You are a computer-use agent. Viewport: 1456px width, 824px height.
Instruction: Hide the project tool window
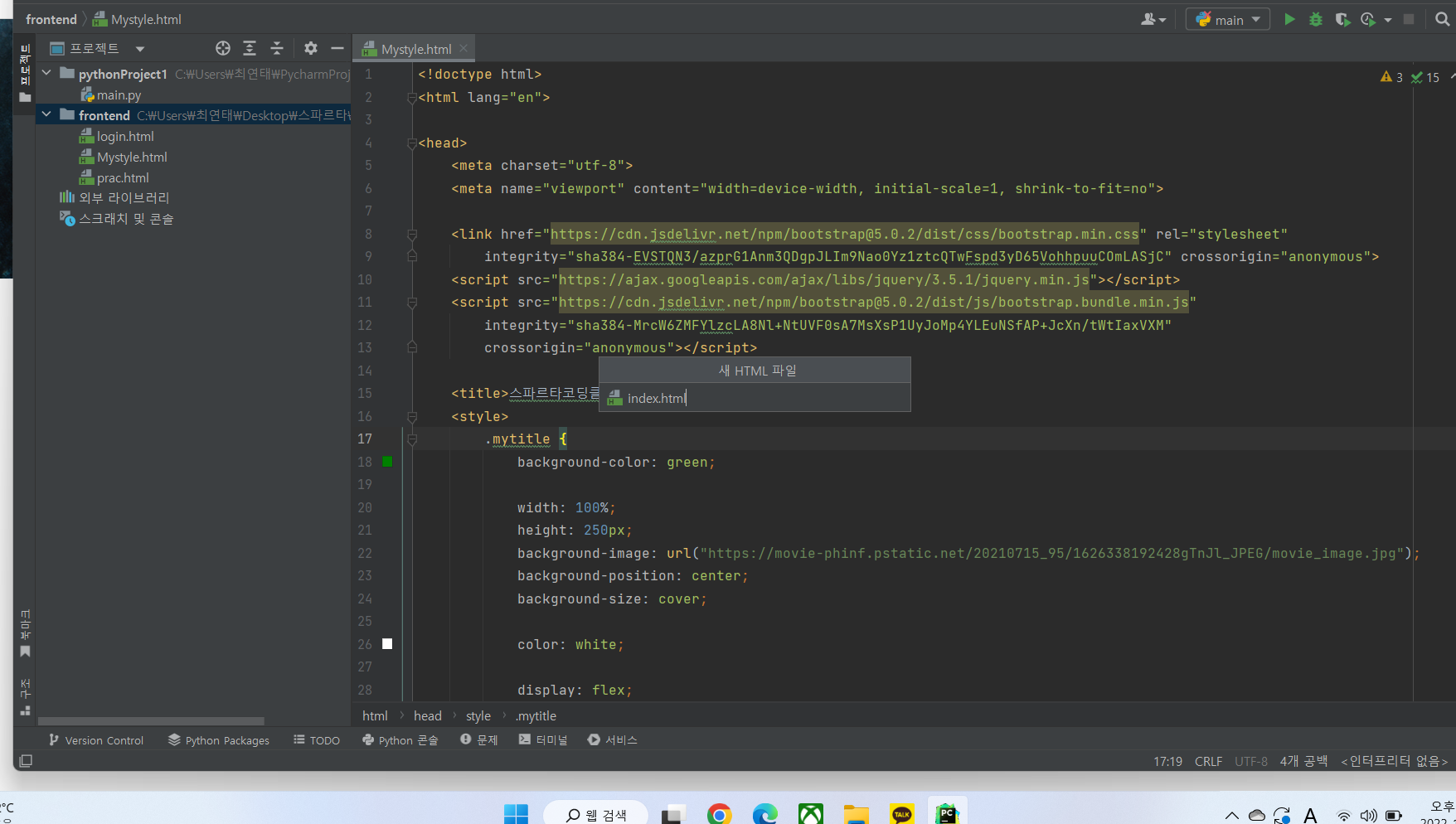click(x=337, y=48)
